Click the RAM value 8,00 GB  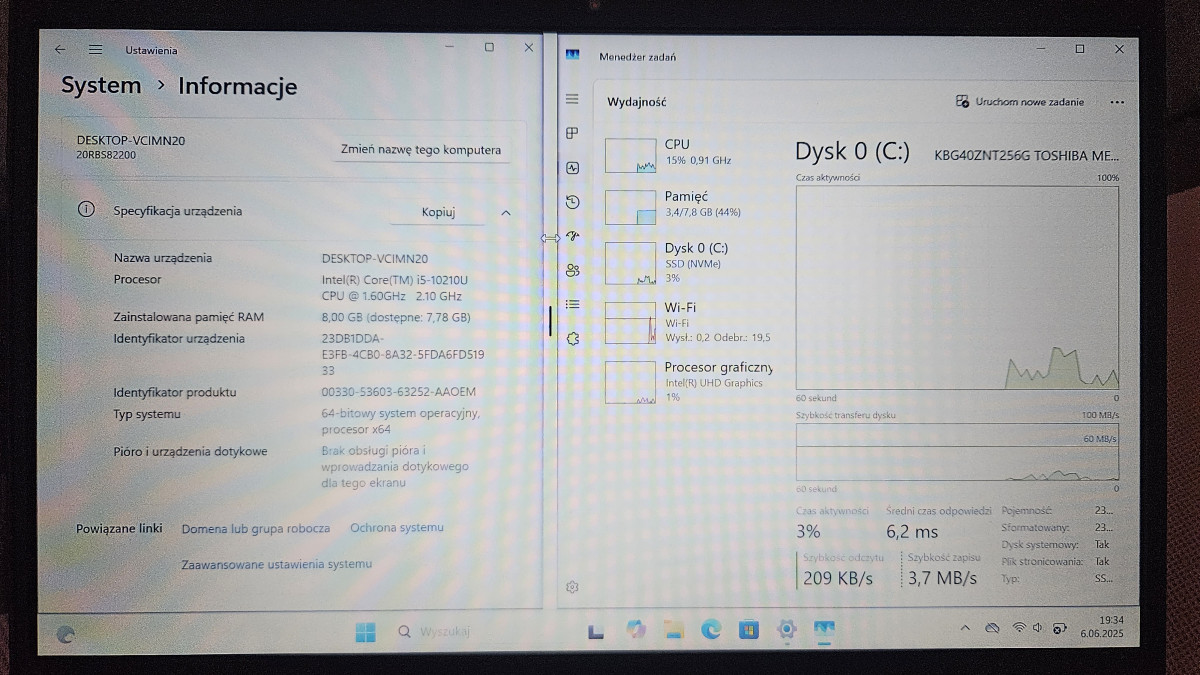click(395, 317)
